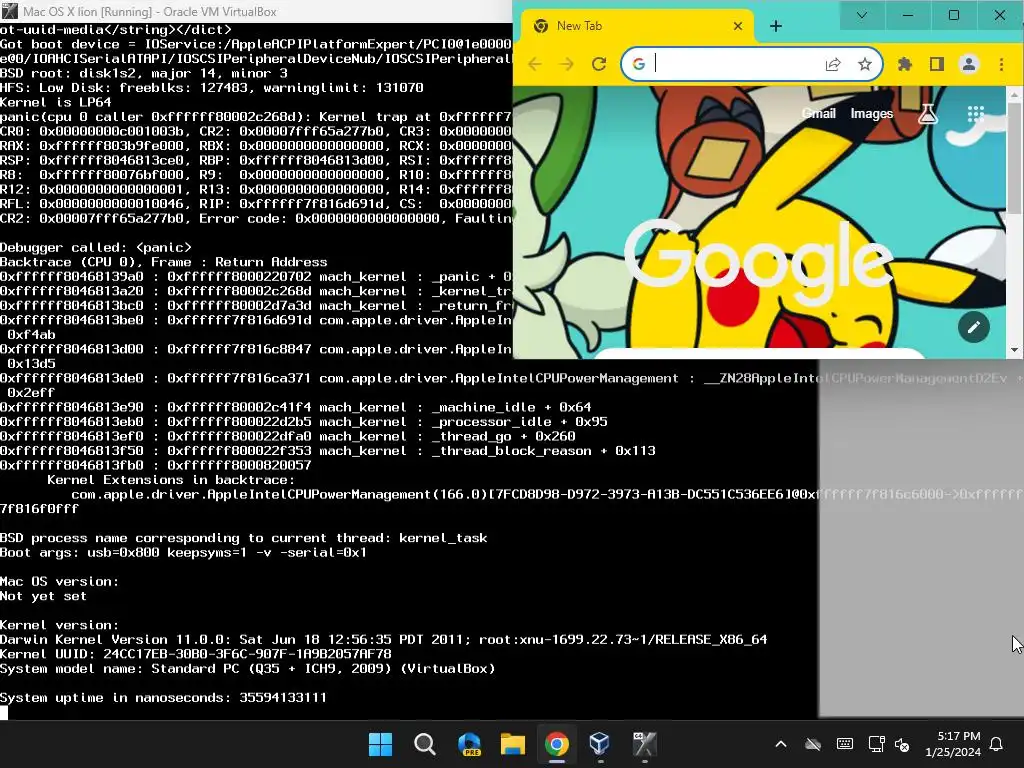The image size is (1024, 768).
Task: Launch Microsoft Edge Preview from the taskbar
Action: [469, 744]
